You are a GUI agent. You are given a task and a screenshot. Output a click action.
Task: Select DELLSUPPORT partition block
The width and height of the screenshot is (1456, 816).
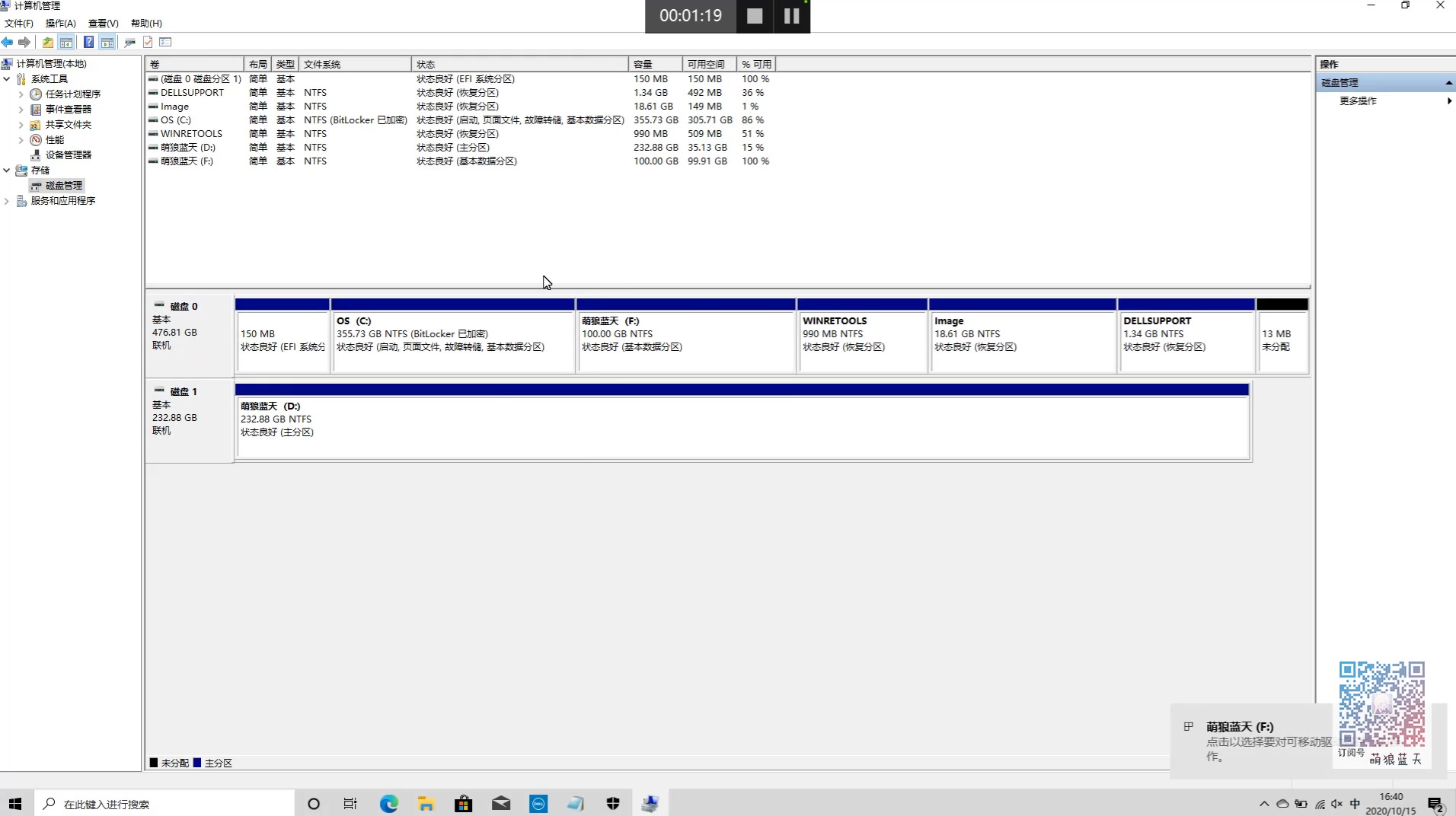click(1186, 335)
